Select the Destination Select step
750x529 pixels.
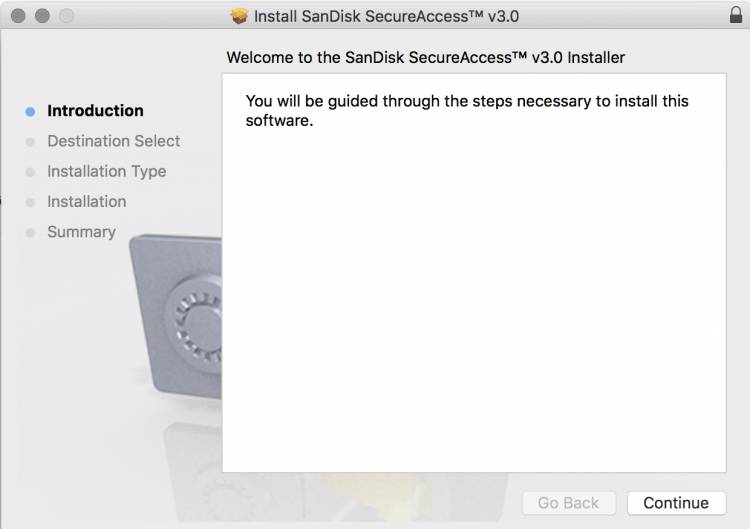click(113, 141)
